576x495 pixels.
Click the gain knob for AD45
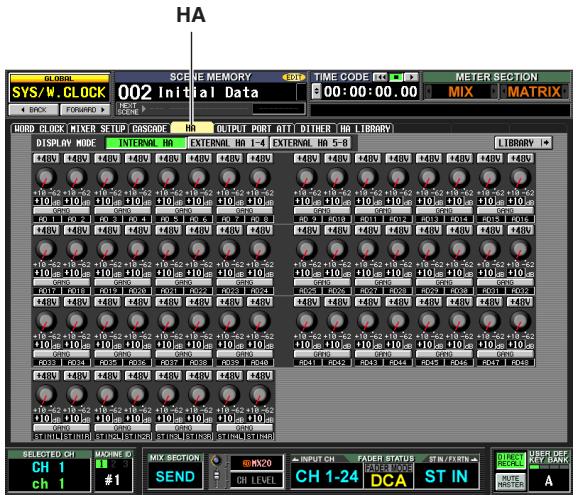429,321
